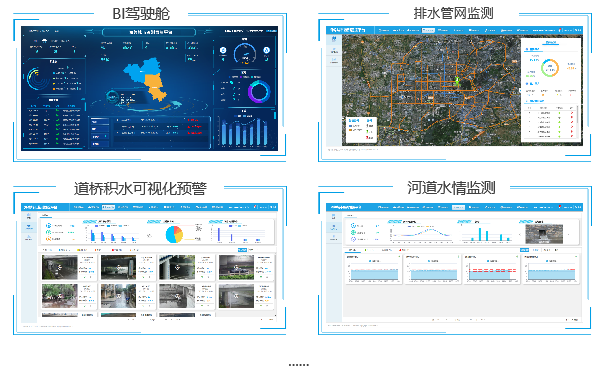This screenshot has width=605, height=375.
Task: Click the previous arrow left of the bridge pie chart
Action: tap(150, 235)
